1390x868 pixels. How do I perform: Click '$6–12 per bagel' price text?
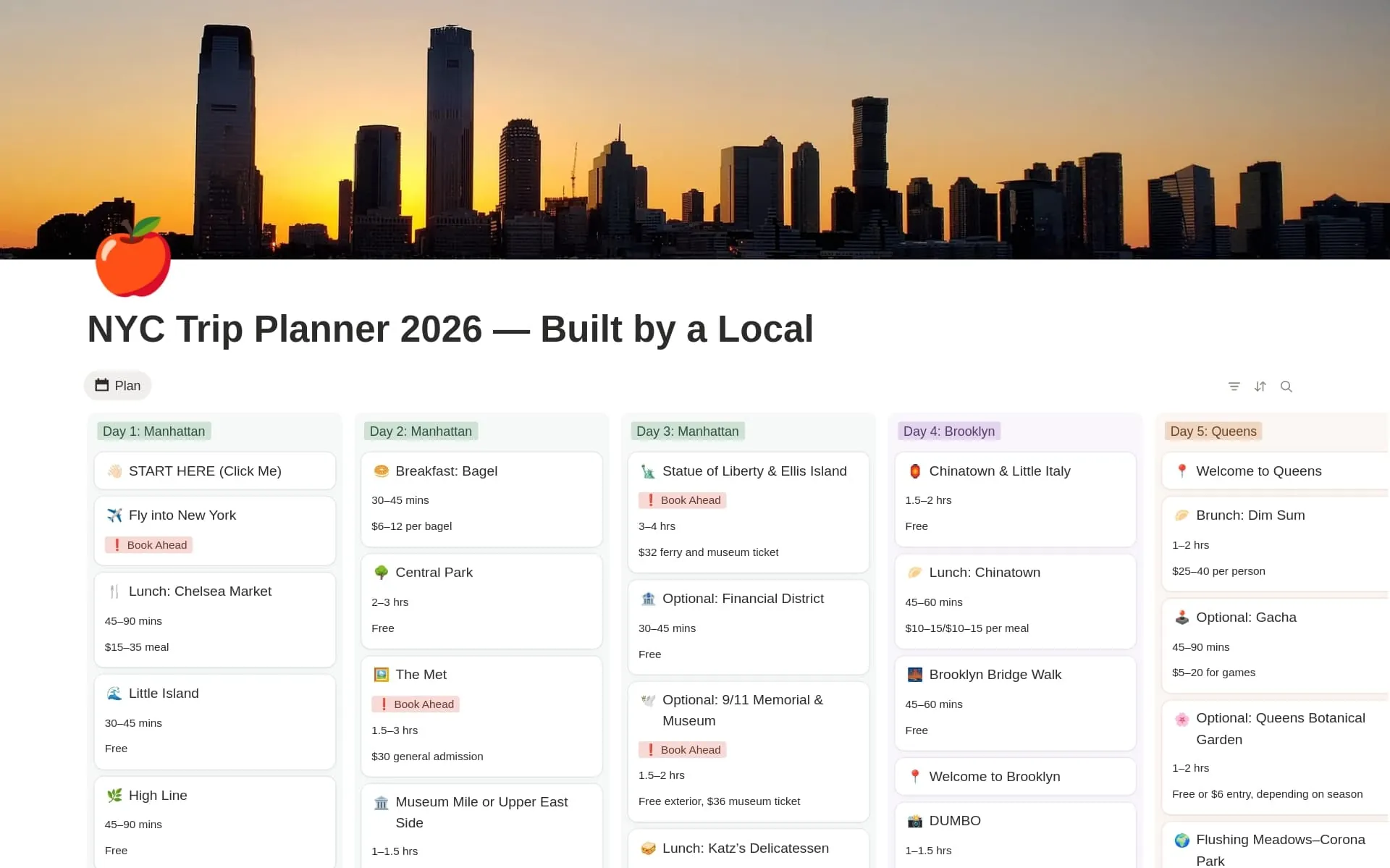point(412,526)
